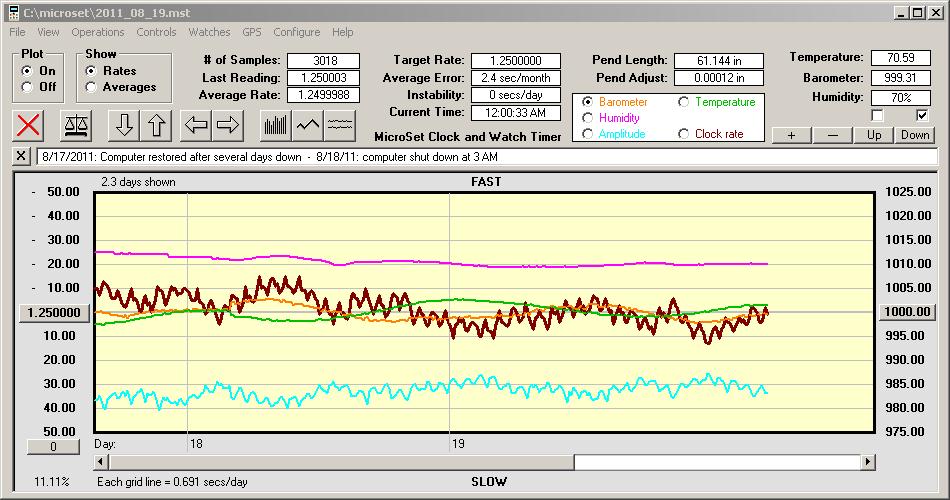Click the Average Rate value field
The height and width of the screenshot is (500, 950).
(x=324, y=95)
